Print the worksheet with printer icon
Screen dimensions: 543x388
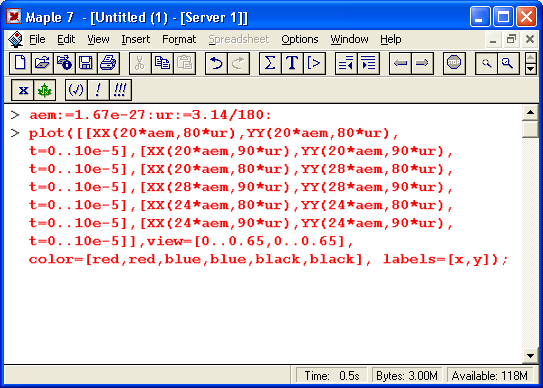[108, 63]
